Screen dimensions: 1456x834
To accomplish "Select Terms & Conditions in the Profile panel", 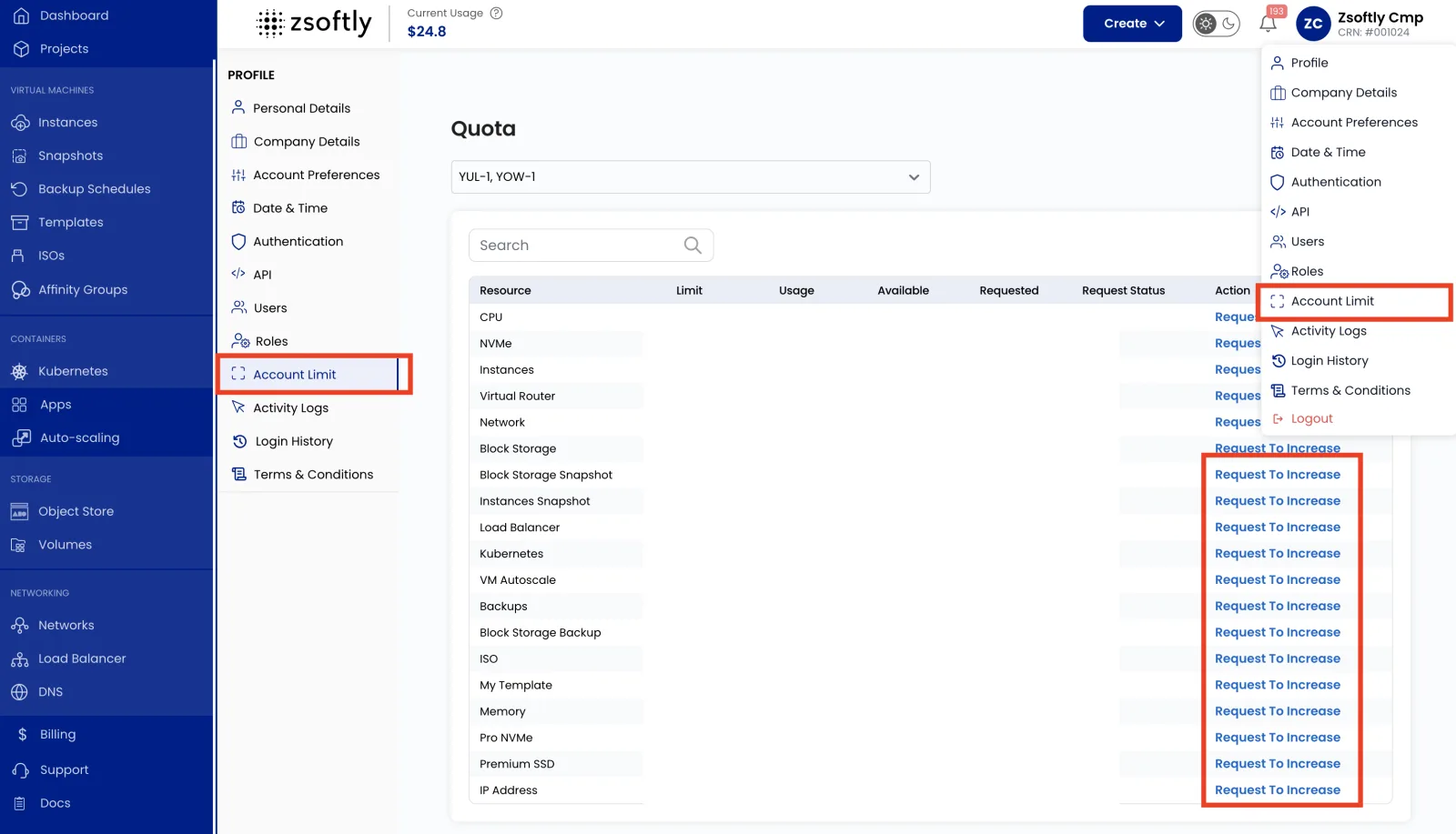I will point(302,475).
